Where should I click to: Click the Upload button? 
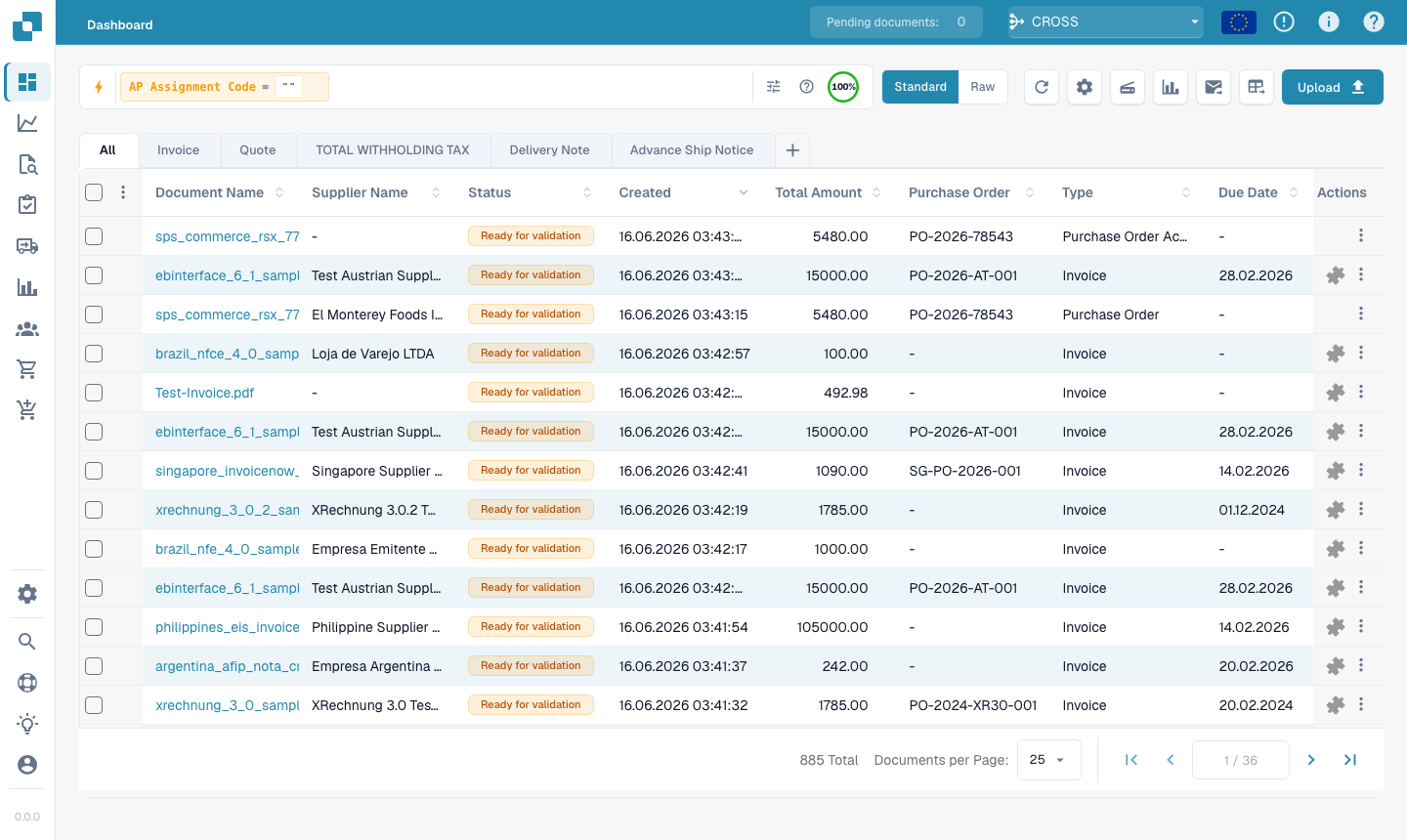click(1333, 87)
